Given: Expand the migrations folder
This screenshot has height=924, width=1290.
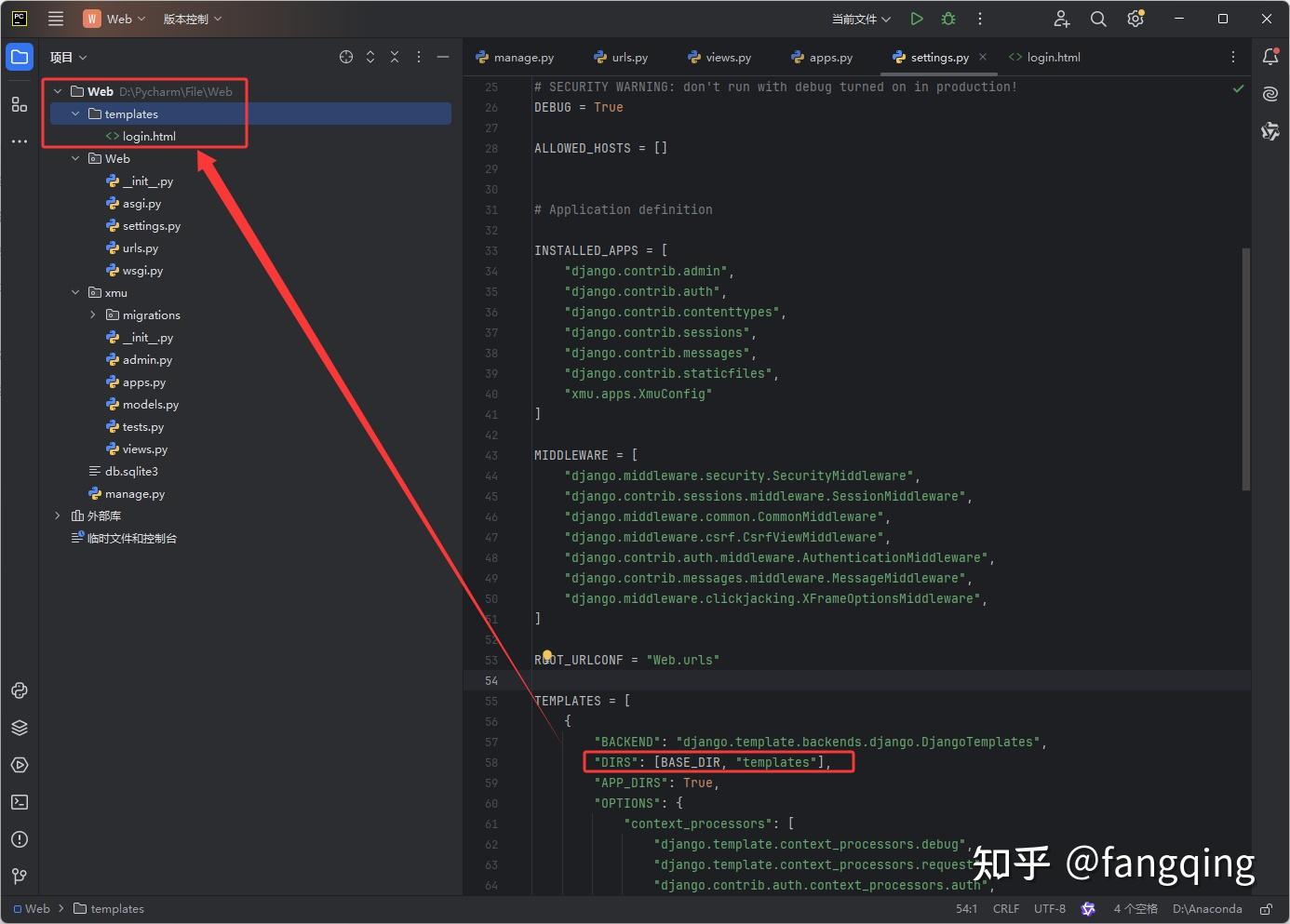Looking at the screenshot, I should click(93, 315).
